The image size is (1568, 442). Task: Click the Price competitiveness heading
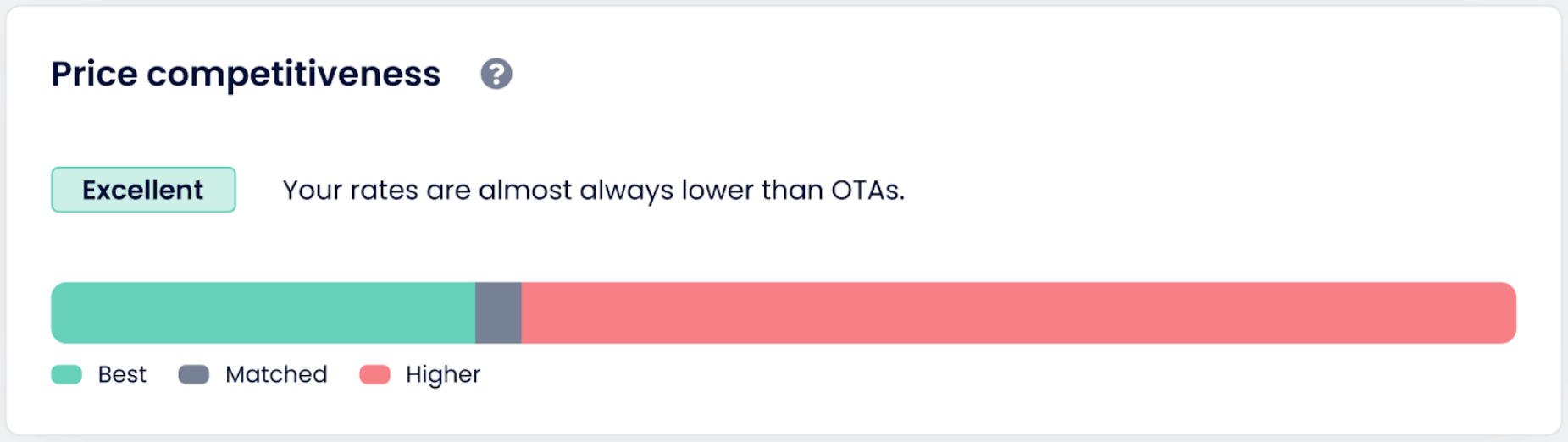click(246, 75)
